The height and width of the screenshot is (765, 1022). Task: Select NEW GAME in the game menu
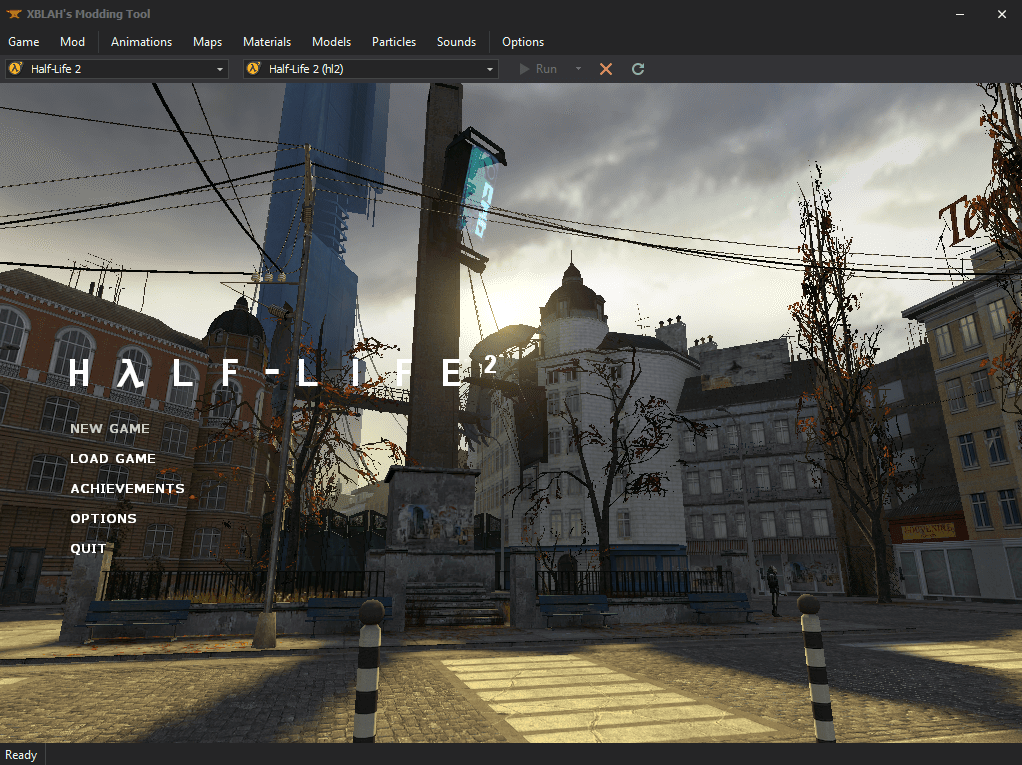(x=110, y=429)
